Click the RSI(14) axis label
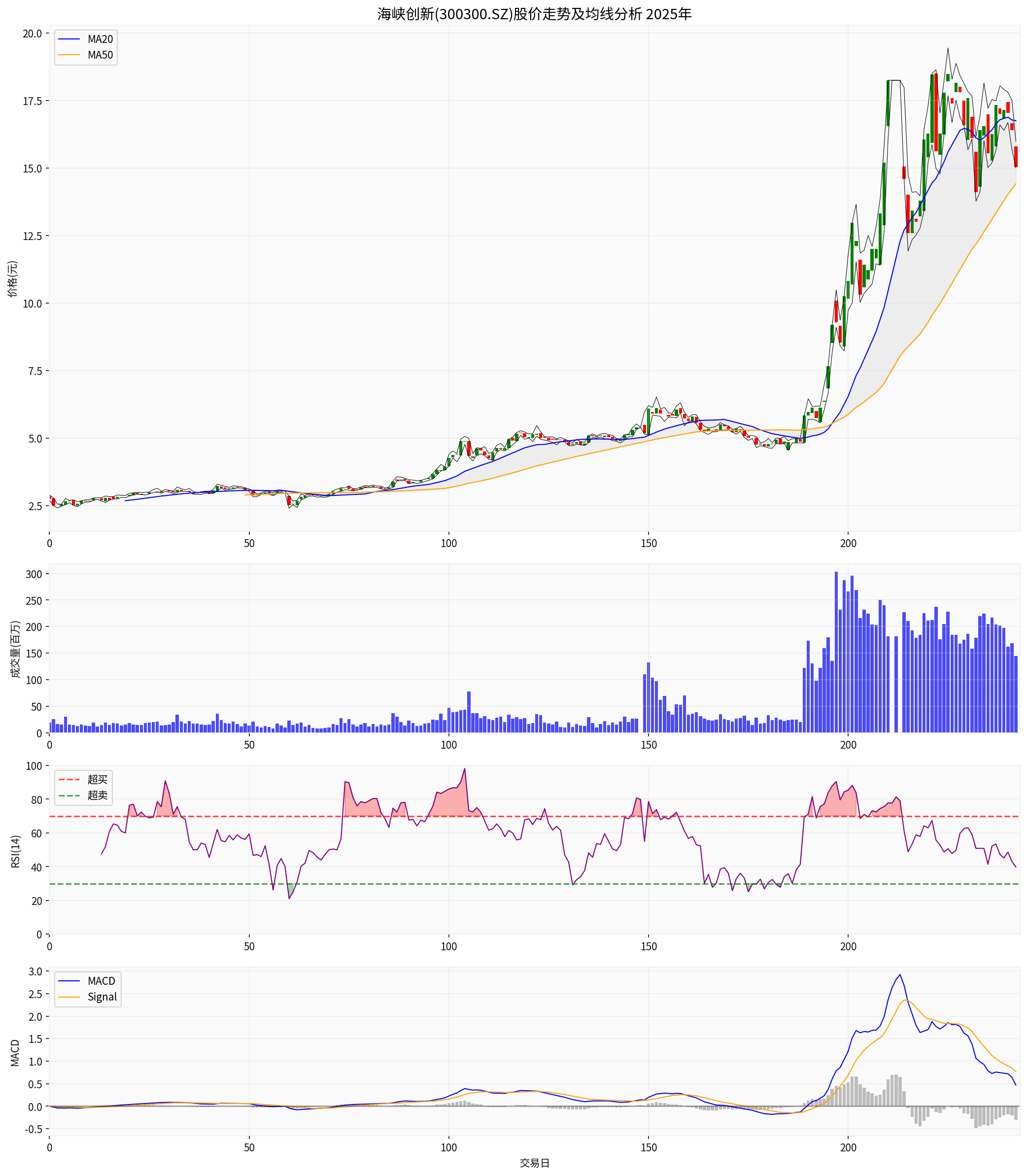Image resolution: width=1027 pixels, height=1176 pixels. [17, 852]
